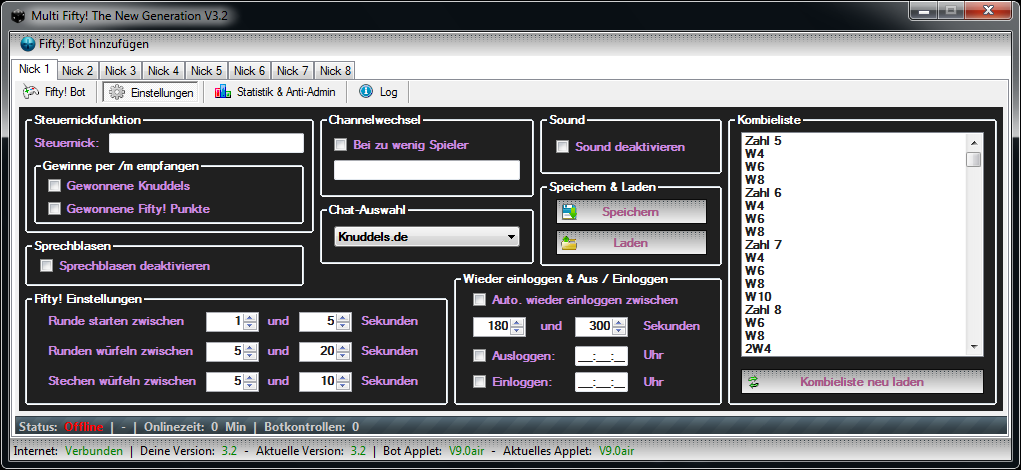Viewport: 1021px width, 470px height.
Task: Click the folder icon on Laden
Action: pyautogui.click(x=570, y=243)
